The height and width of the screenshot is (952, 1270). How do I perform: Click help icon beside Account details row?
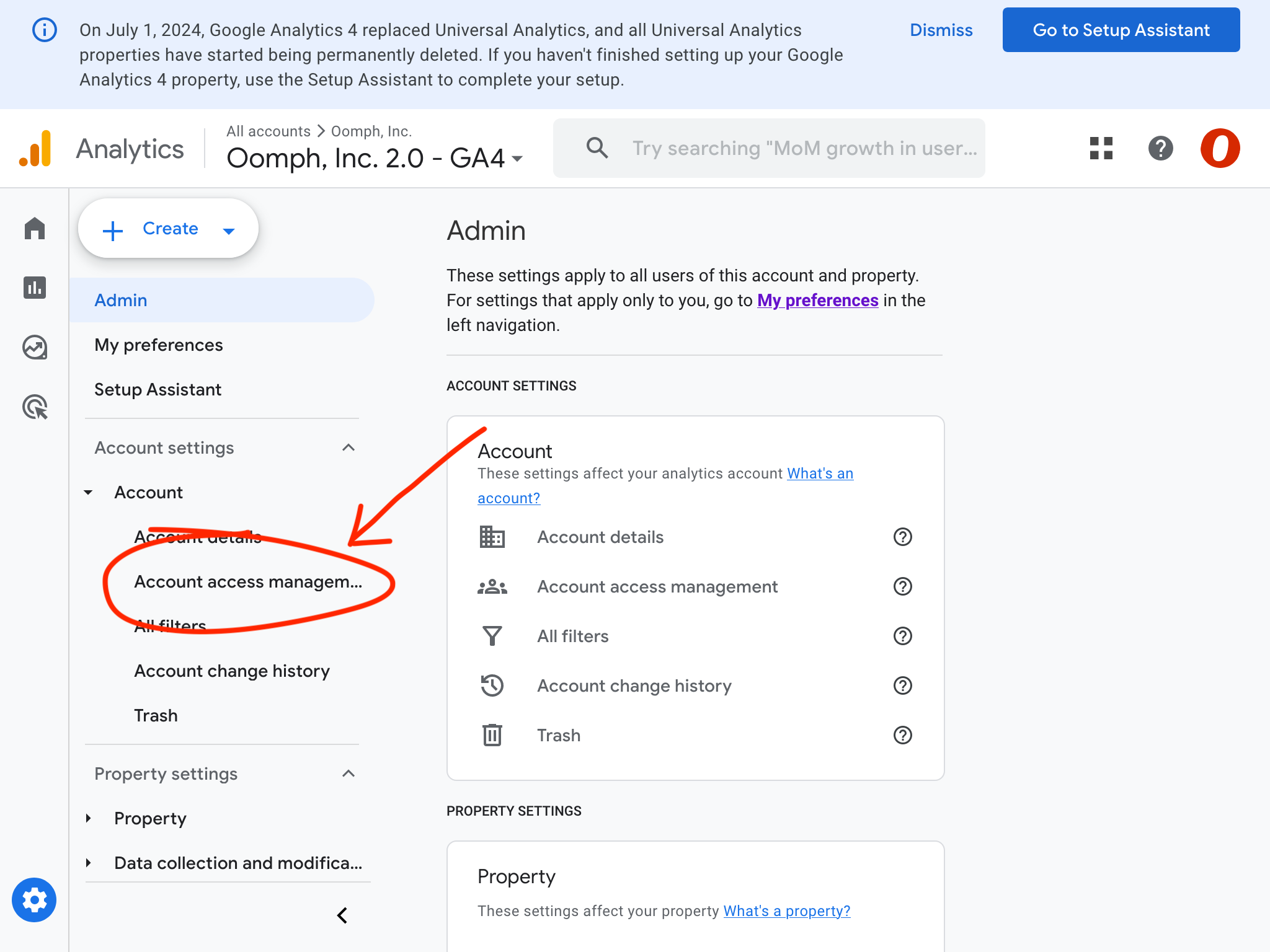point(902,537)
